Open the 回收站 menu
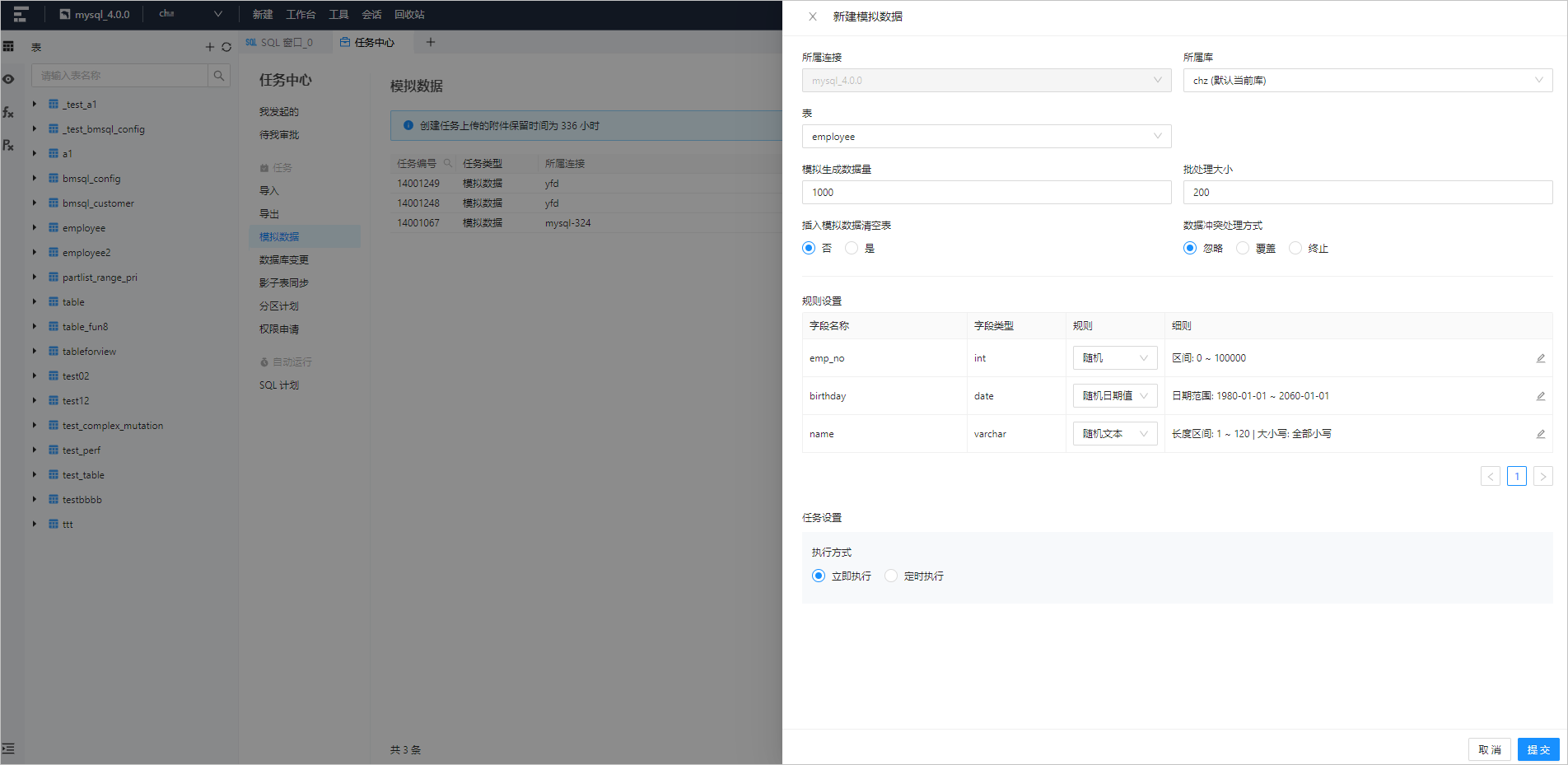 409,15
